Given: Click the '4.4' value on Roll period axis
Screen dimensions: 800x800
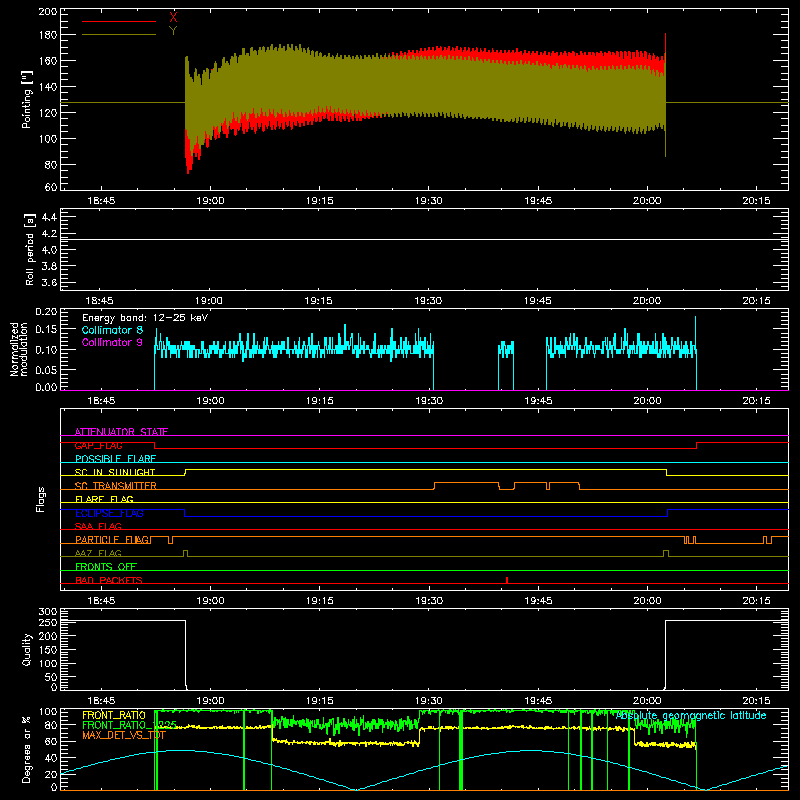Looking at the screenshot, I should (x=49, y=217).
